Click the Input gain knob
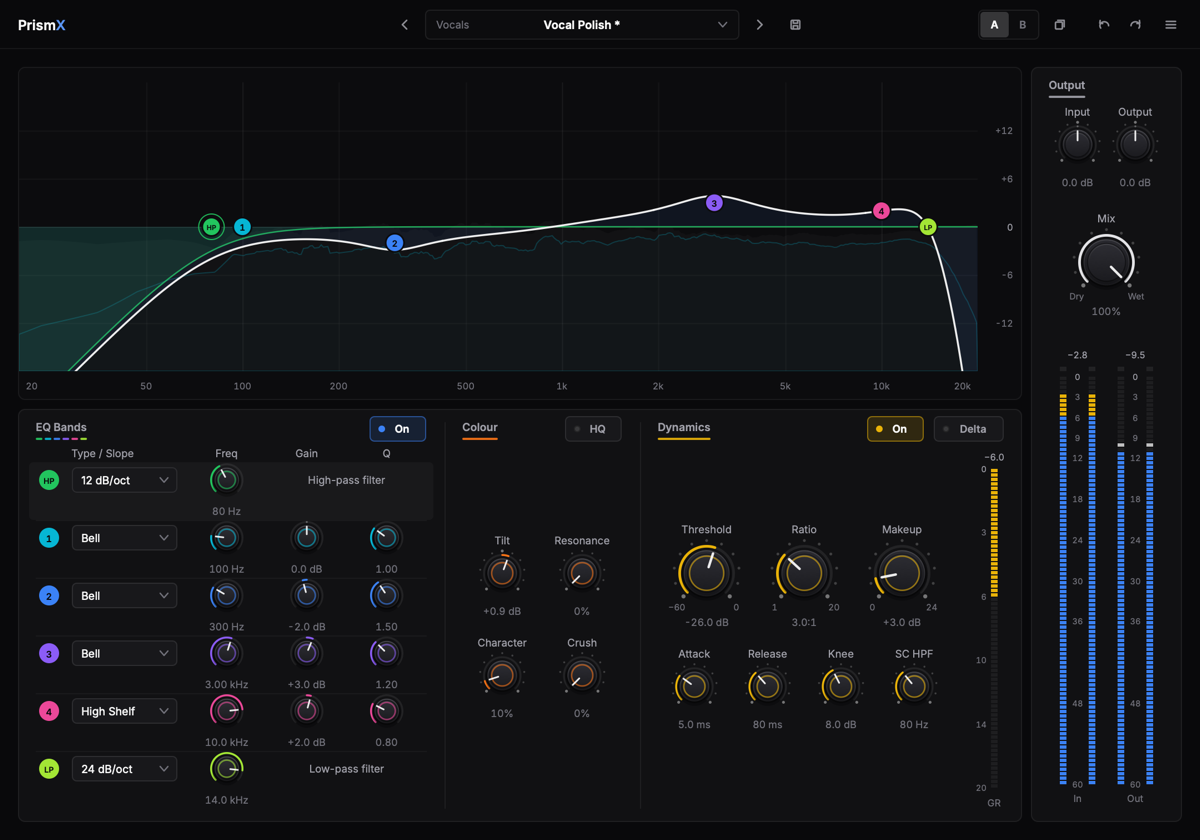Image resolution: width=1200 pixels, height=840 pixels. (1077, 145)
